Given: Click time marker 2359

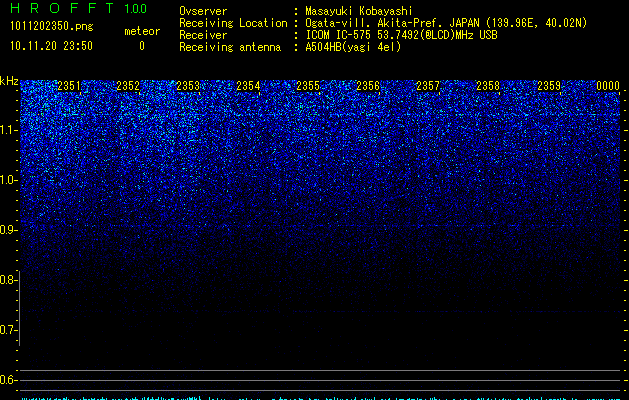Looking at the screenshot, I should pyautogui.click(x=549, y=86).
